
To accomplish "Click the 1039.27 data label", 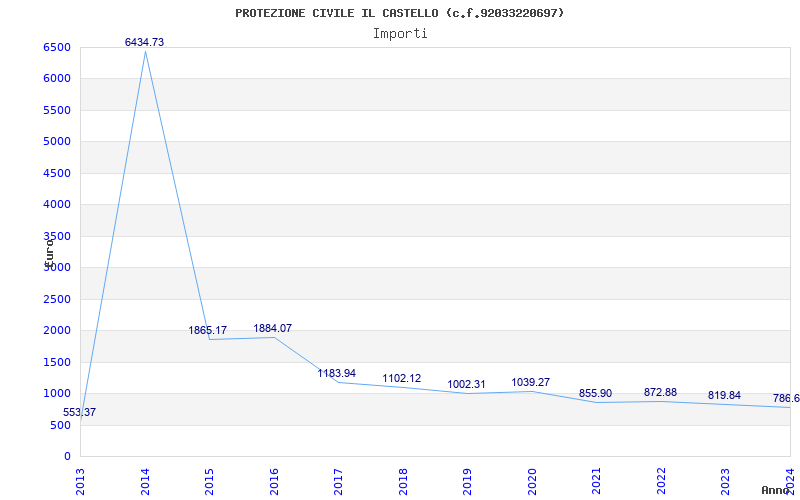I will pyautogui.click(x=531, y=382).
